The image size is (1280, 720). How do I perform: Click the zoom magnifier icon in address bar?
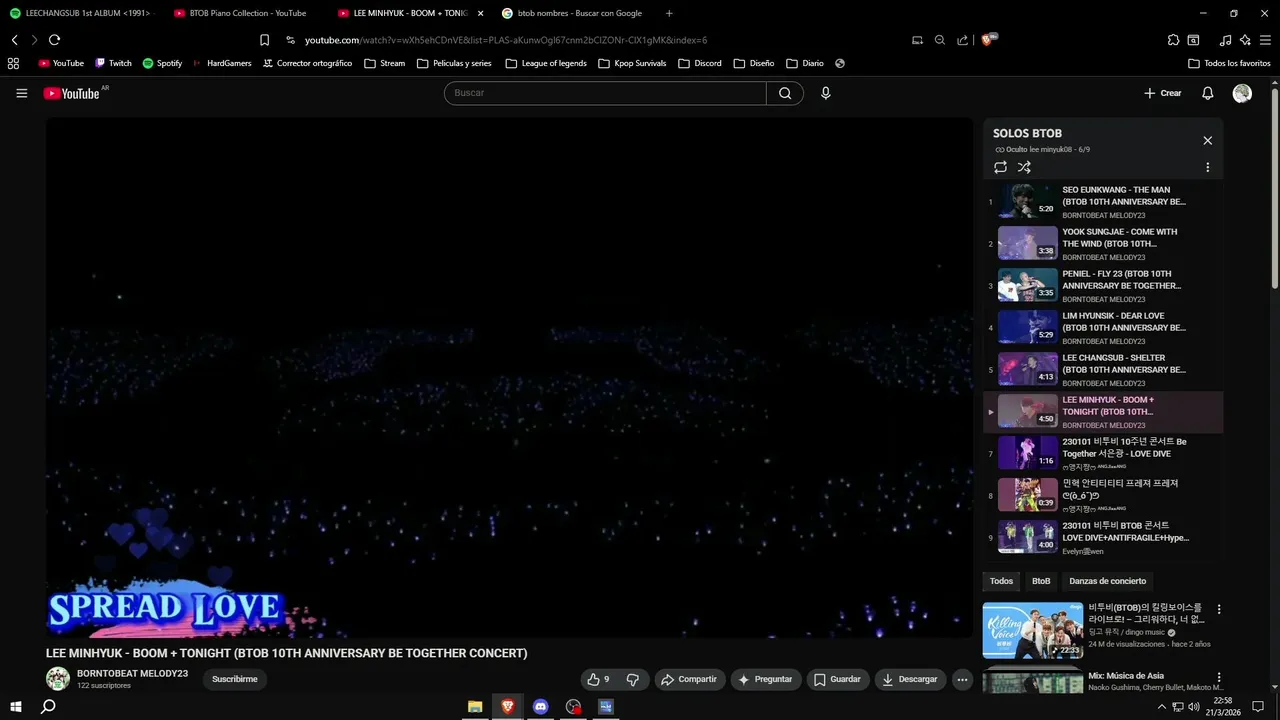click(x=939, y=40)
